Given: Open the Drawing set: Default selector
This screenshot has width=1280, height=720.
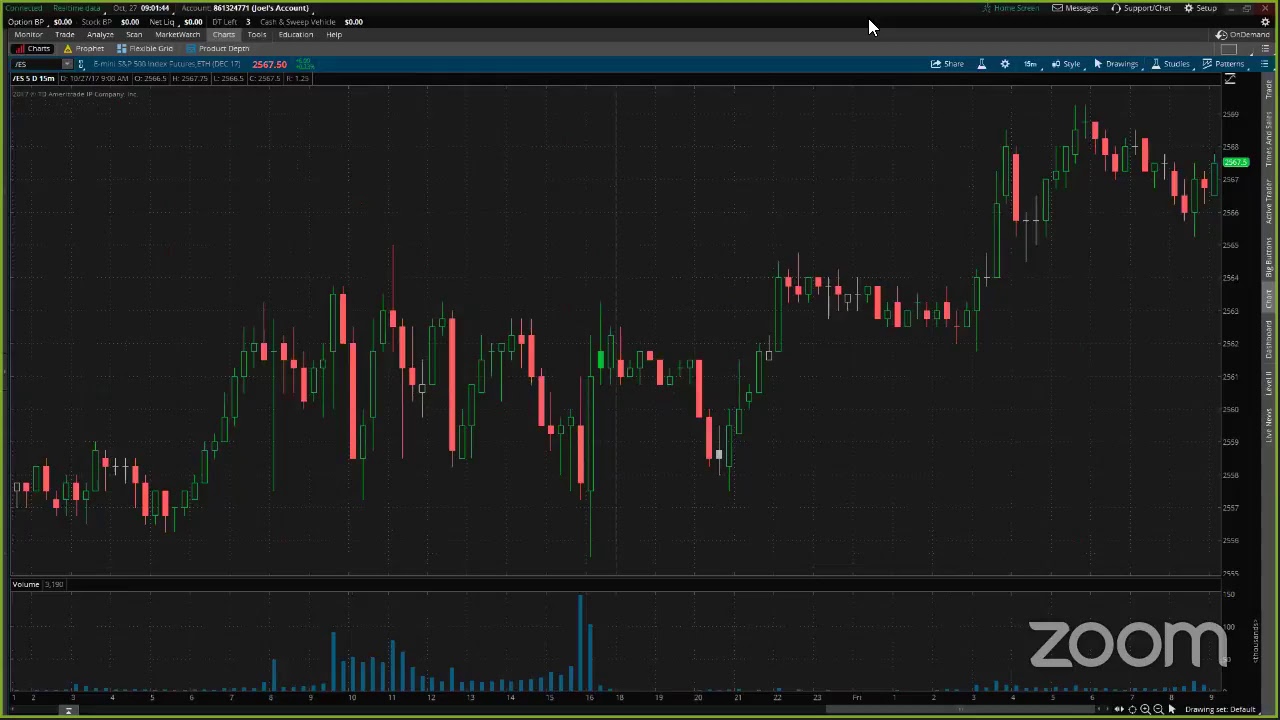Looking at the screenshot, I should (1219, 709).
